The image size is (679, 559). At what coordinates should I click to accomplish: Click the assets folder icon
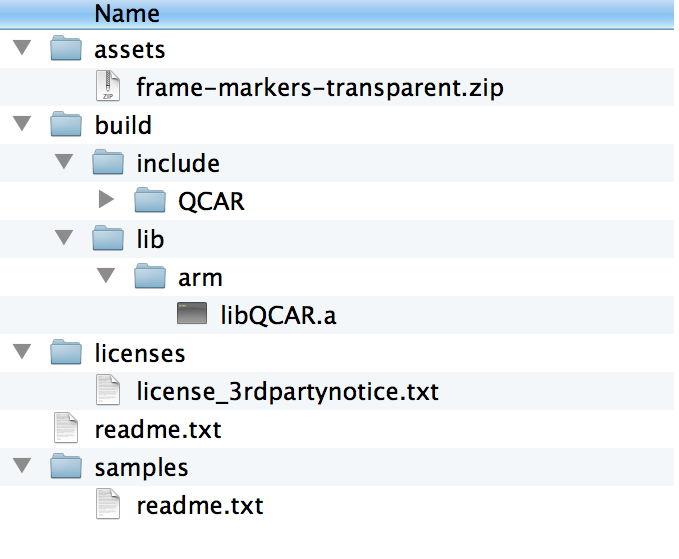click(66, 48)
